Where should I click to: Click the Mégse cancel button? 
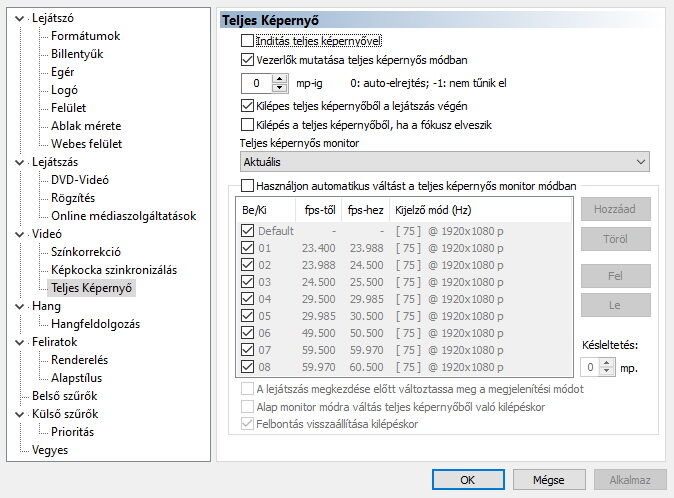coord(549,480)
